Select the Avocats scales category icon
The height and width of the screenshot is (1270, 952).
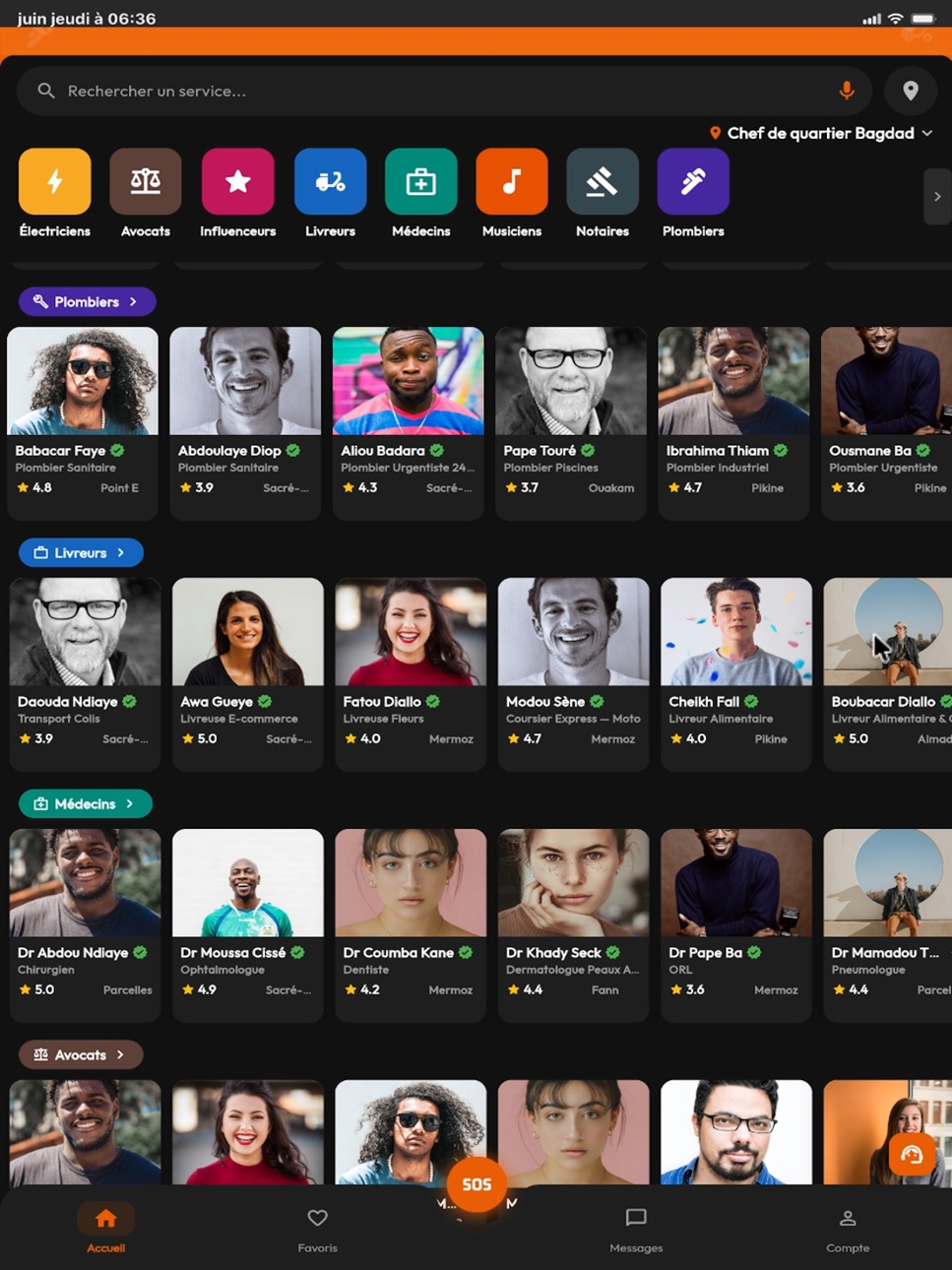[146, 181]
